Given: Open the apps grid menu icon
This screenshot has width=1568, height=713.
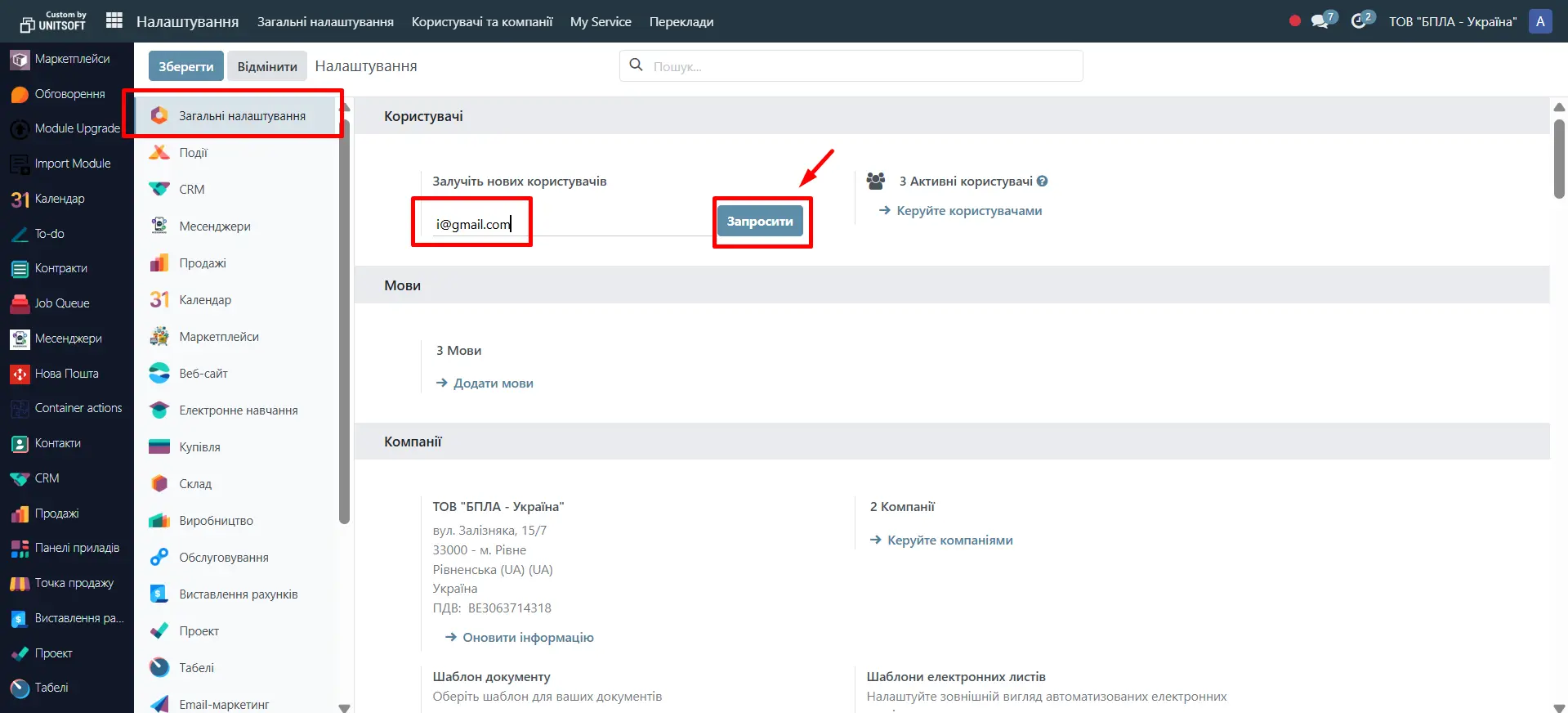Looking at the screenshot, I should point(114,20).
